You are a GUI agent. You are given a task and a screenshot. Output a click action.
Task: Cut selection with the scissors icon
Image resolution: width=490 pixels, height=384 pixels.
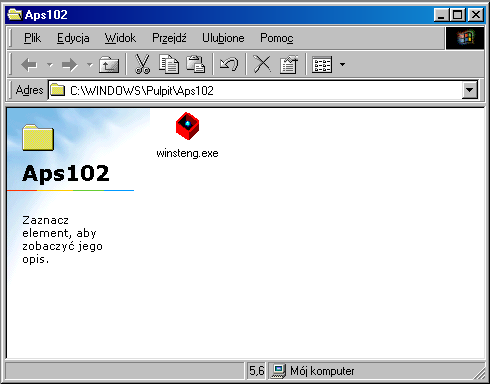point(142,64)
